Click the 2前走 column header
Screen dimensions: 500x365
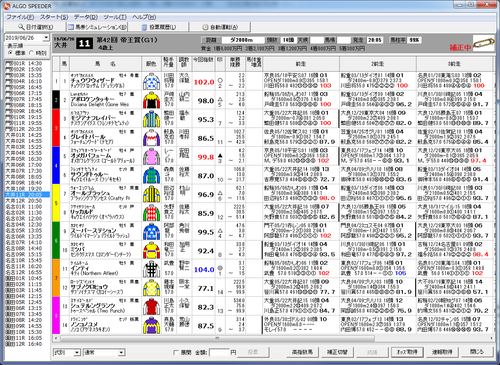click(378, 64)
